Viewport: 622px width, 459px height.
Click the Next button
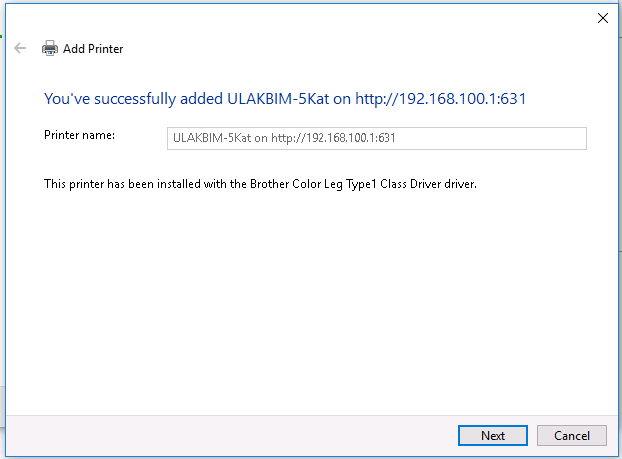[492, 435]
